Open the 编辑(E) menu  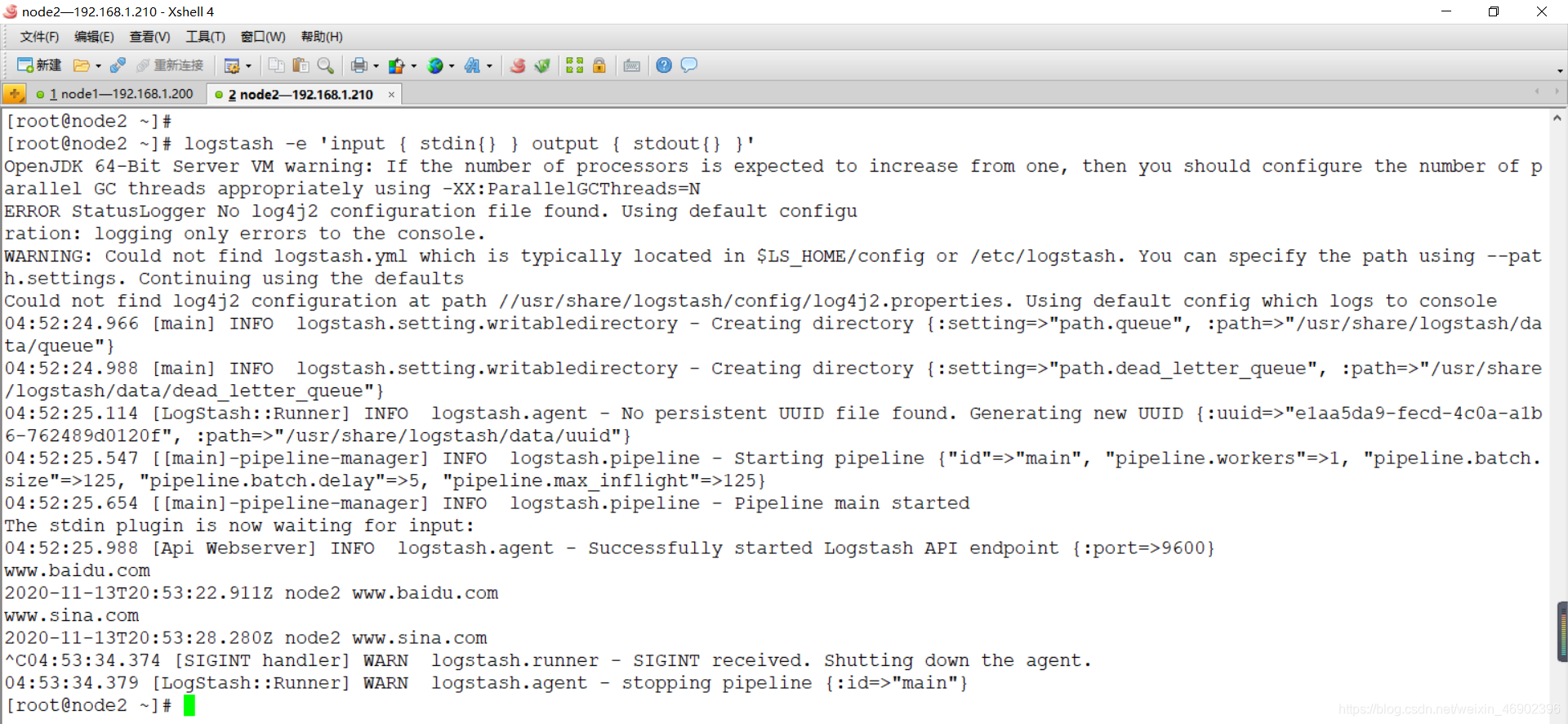[x=94, y=37]
